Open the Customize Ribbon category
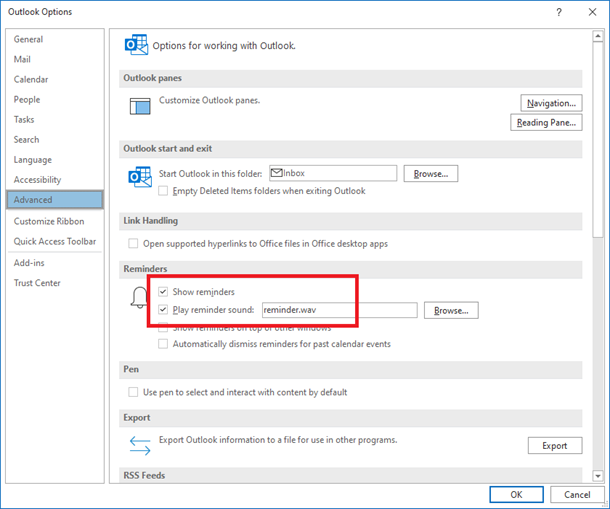Screen dimensions: 610x509 tap(49, 221)
